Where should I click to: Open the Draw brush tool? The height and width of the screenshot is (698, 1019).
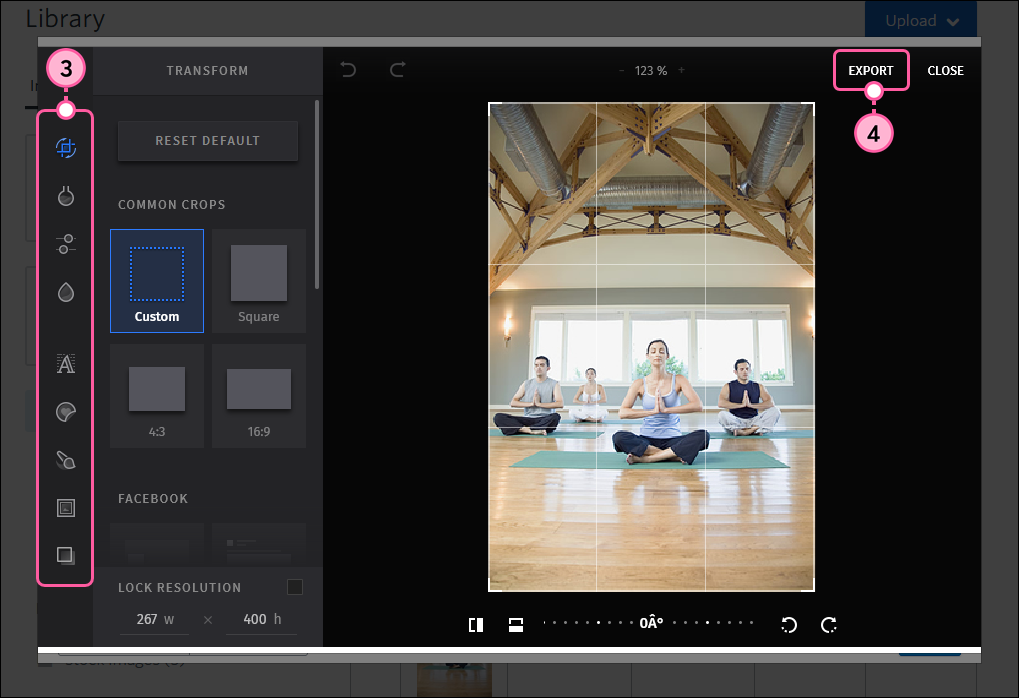(64, 459)
